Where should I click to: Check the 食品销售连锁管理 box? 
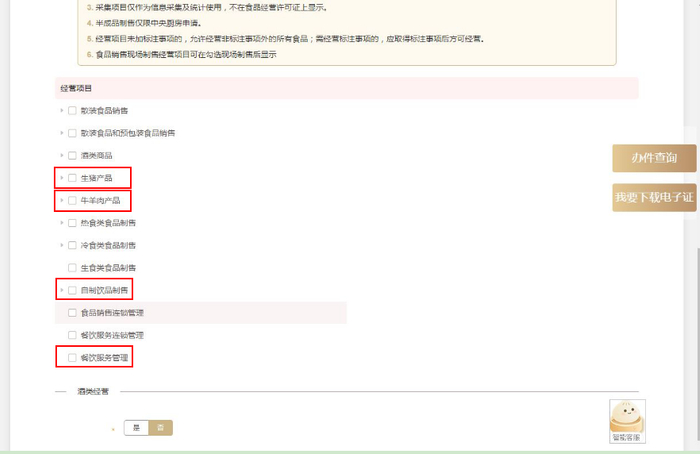(72, 312)
